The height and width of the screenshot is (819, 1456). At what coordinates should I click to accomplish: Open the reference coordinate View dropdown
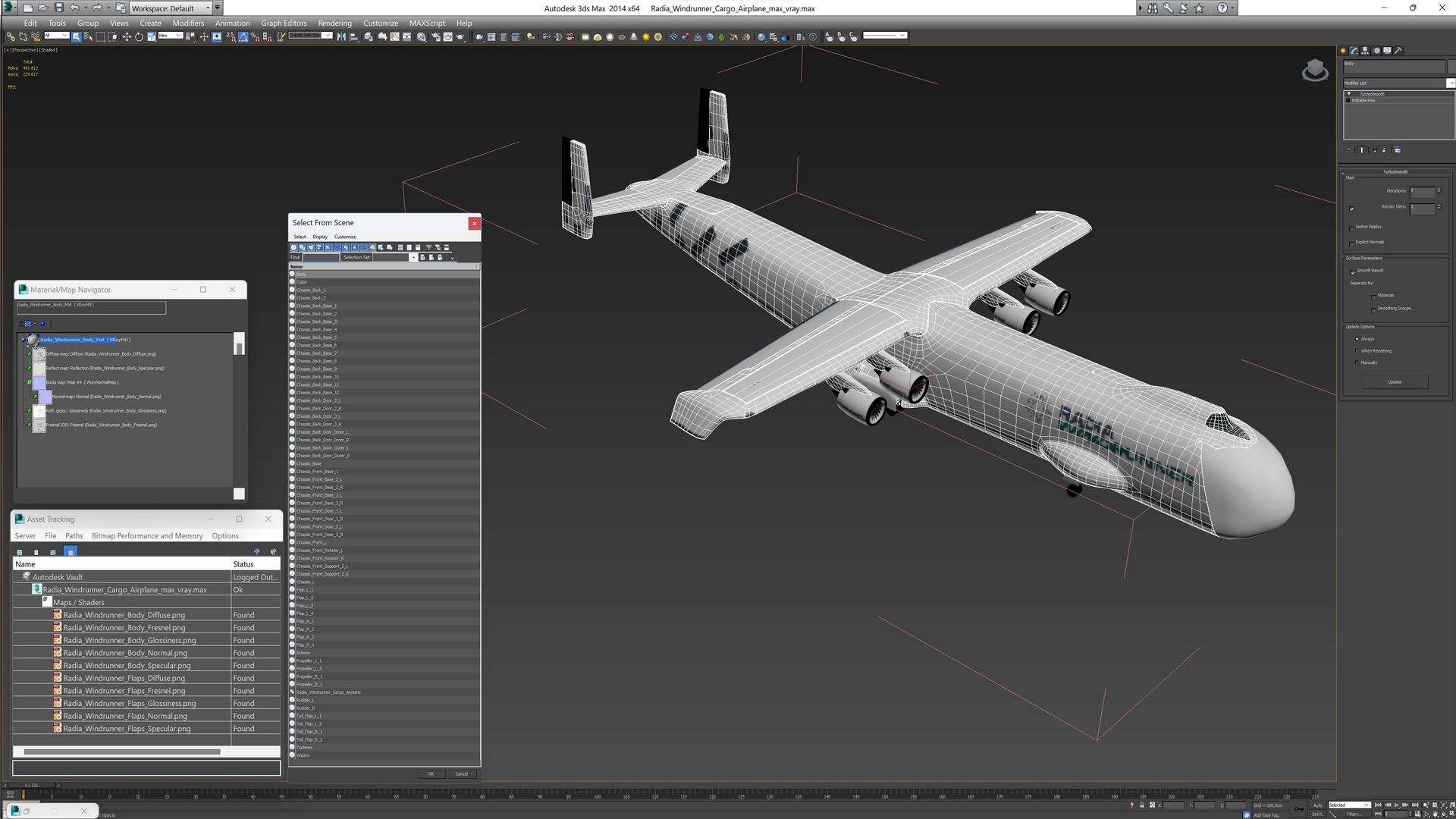point(170,35)
